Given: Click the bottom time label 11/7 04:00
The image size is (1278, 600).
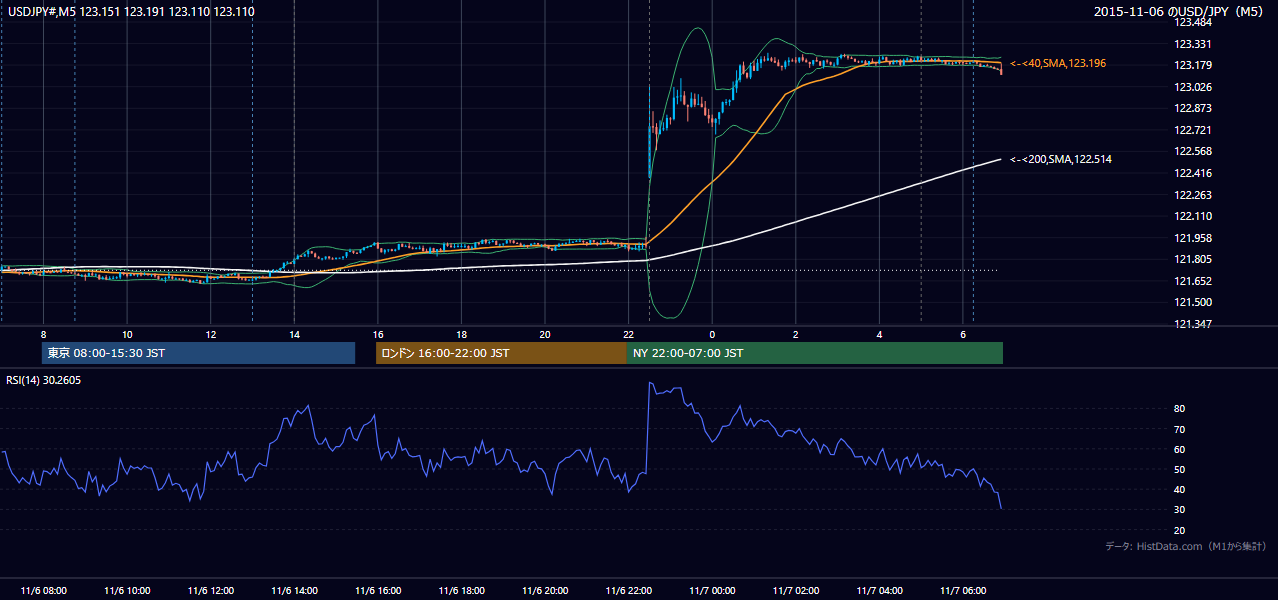Looking at the screenshot, I should [x=879, y=591].
